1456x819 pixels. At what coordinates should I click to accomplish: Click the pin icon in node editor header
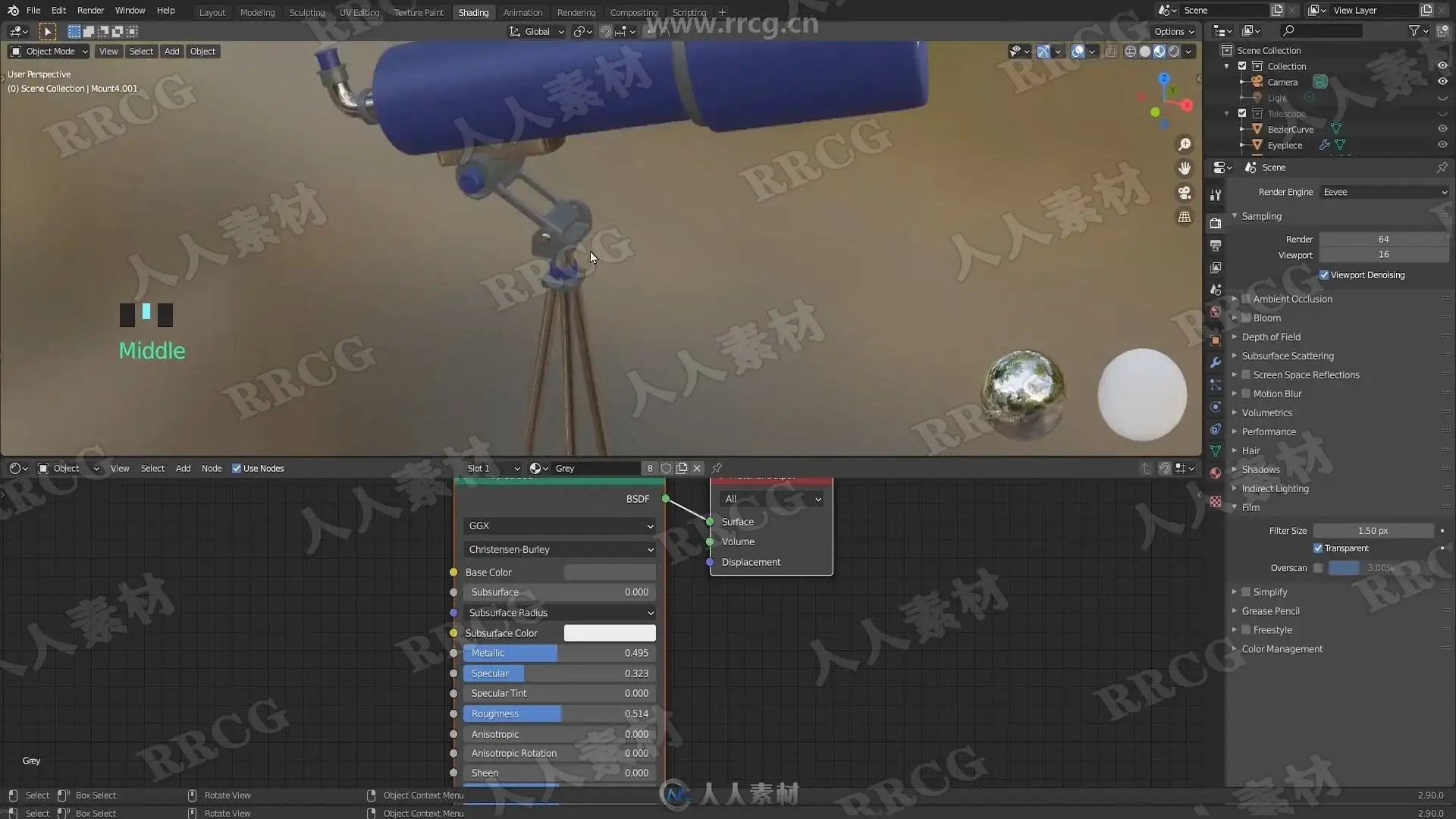(717, 468)
